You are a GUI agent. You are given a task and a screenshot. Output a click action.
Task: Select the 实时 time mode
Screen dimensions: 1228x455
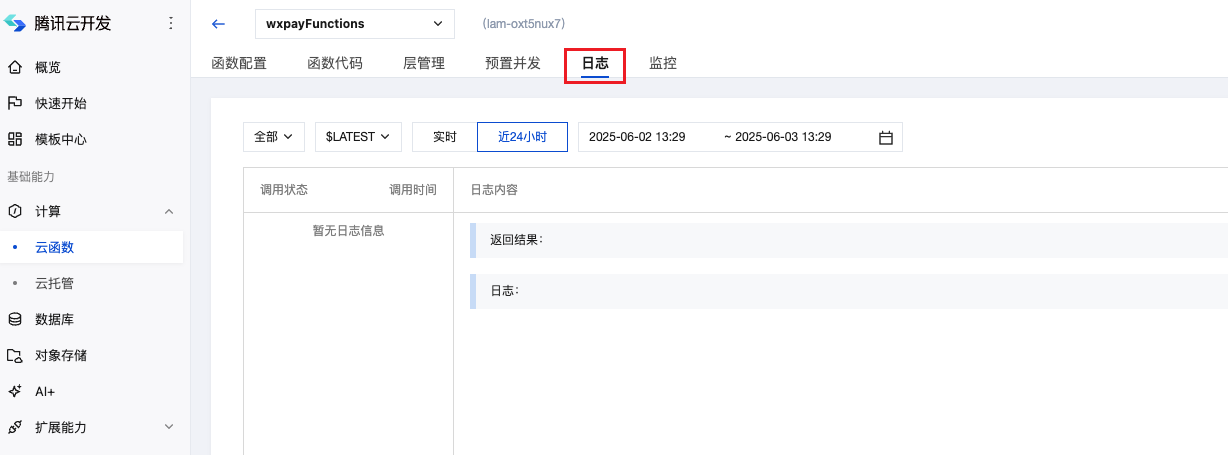[445, 137]
